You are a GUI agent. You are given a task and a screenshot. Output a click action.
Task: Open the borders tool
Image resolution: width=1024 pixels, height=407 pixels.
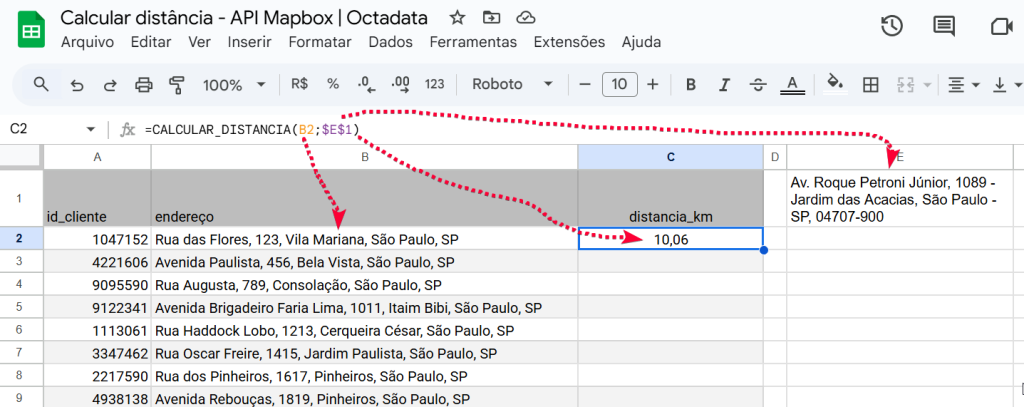(x=870, y=84)
